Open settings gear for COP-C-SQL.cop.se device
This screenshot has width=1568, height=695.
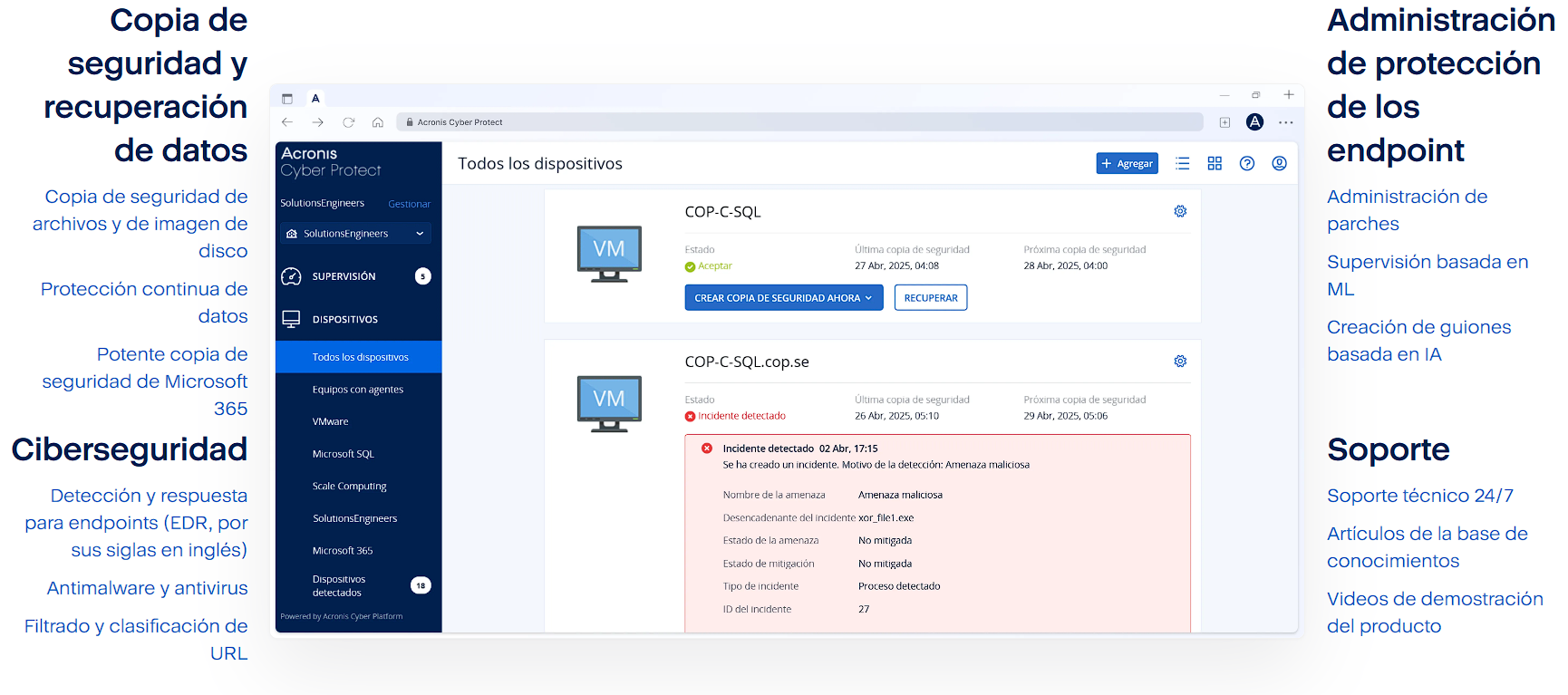tap(1180, 362)
